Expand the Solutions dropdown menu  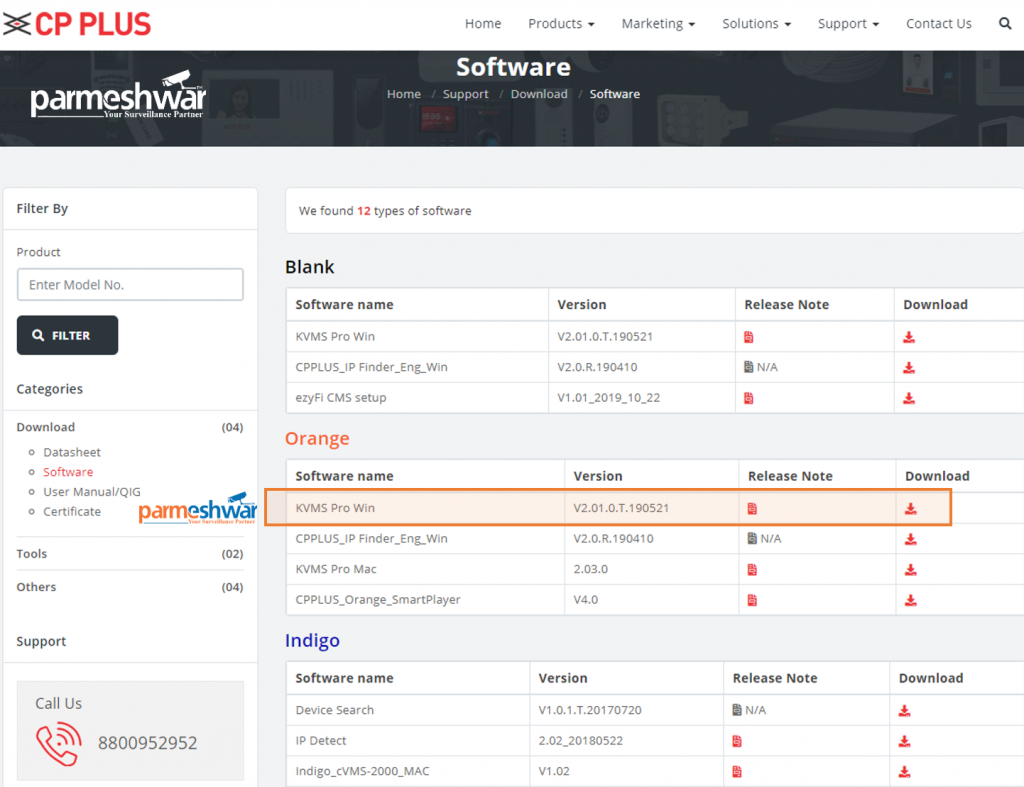[x=756, y=24]
